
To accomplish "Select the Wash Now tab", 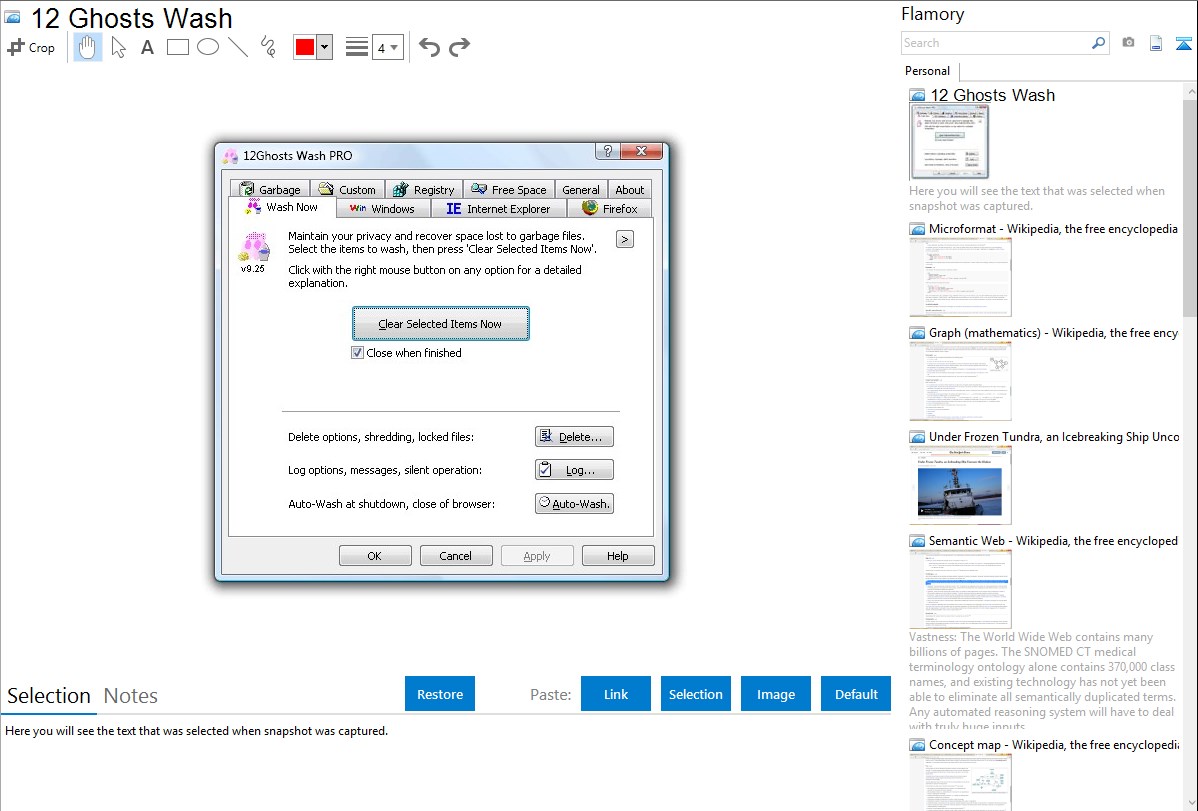I will [x=283, y=207].
